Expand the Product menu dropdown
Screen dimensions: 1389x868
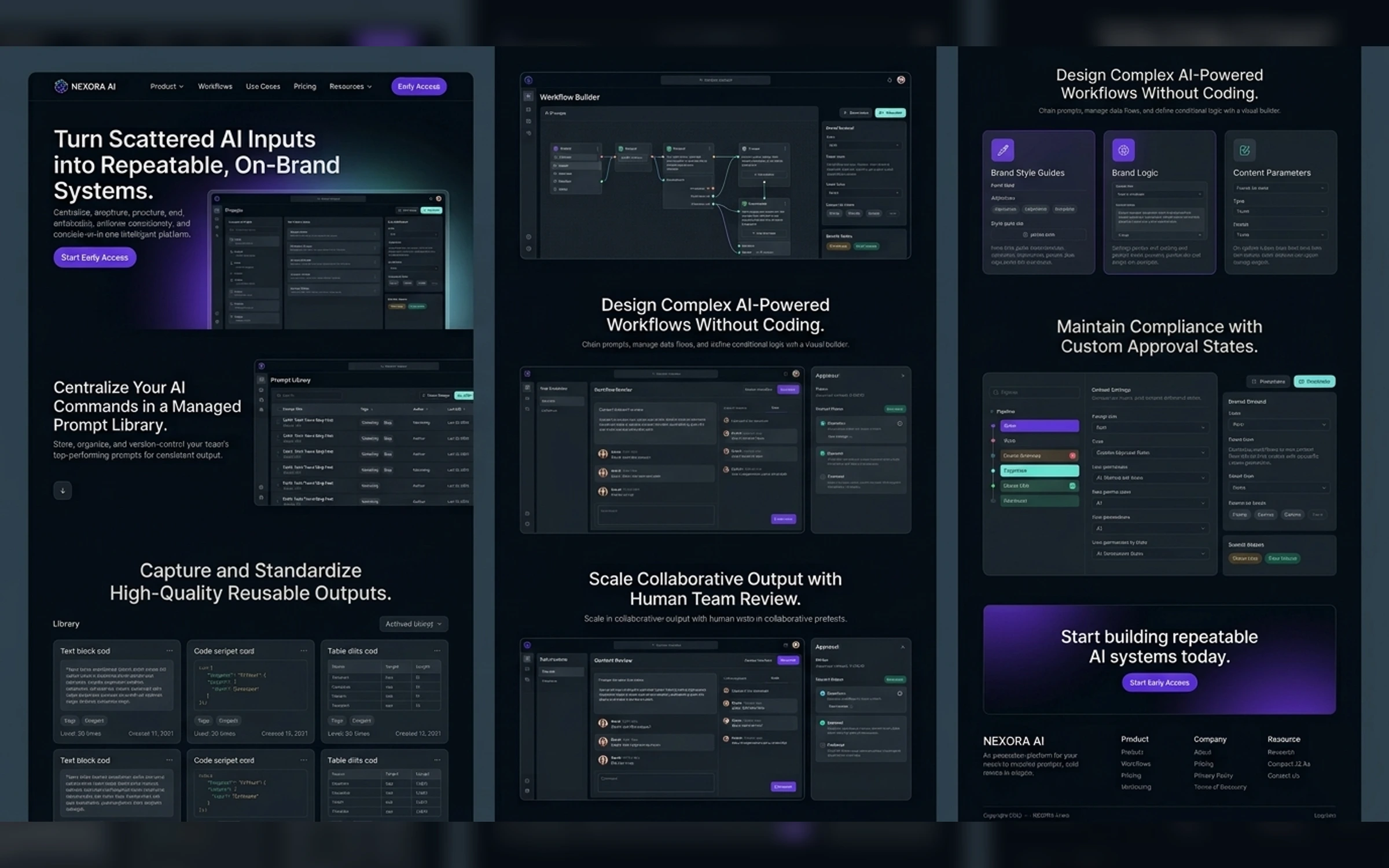pos(167,86)
